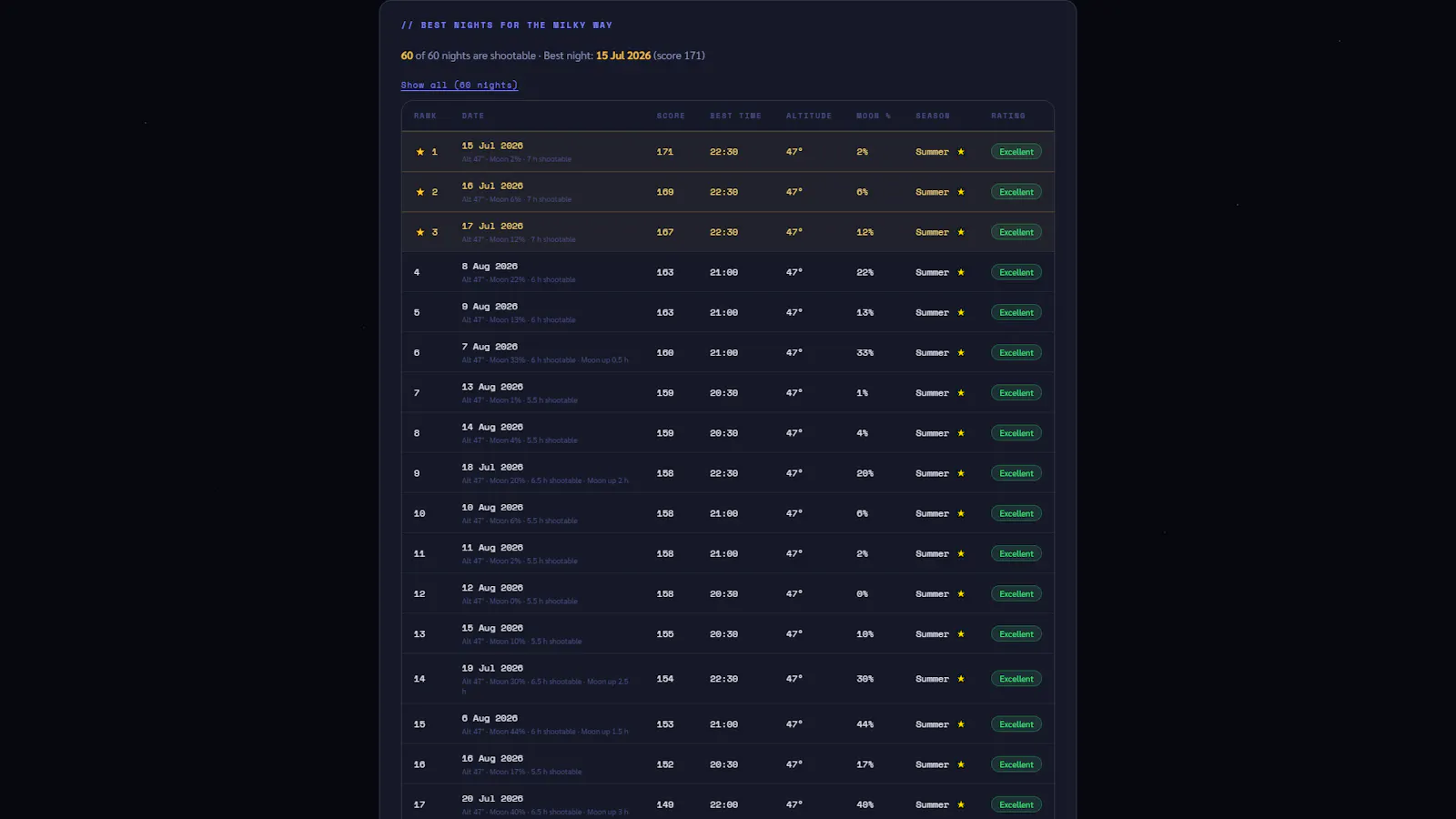This screenshot has width=1456, height=819.
Task: Click the Summer season star for 12 Aug 2026
Action: (x=961, y=593)
